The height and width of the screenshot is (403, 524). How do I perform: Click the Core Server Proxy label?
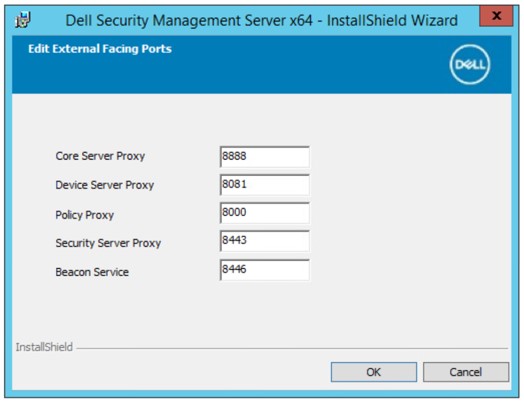coord(100,156)
